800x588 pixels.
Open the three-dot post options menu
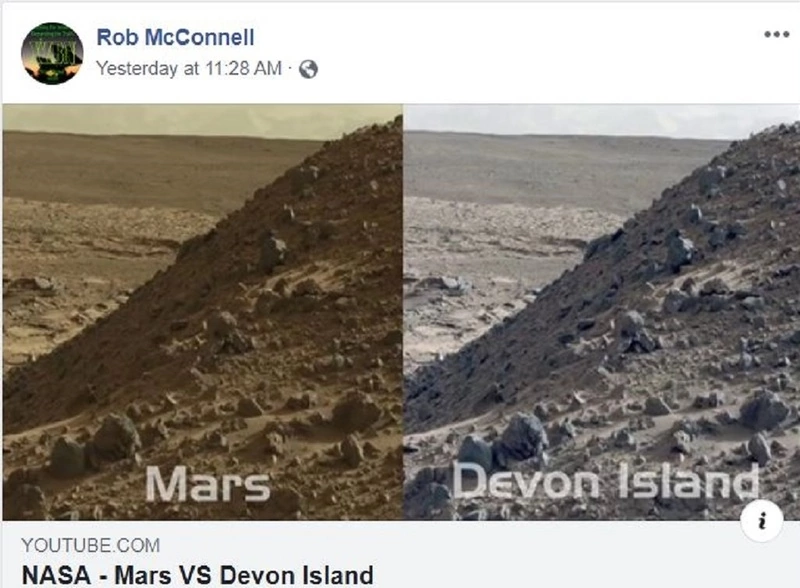[x=777, y=34]
